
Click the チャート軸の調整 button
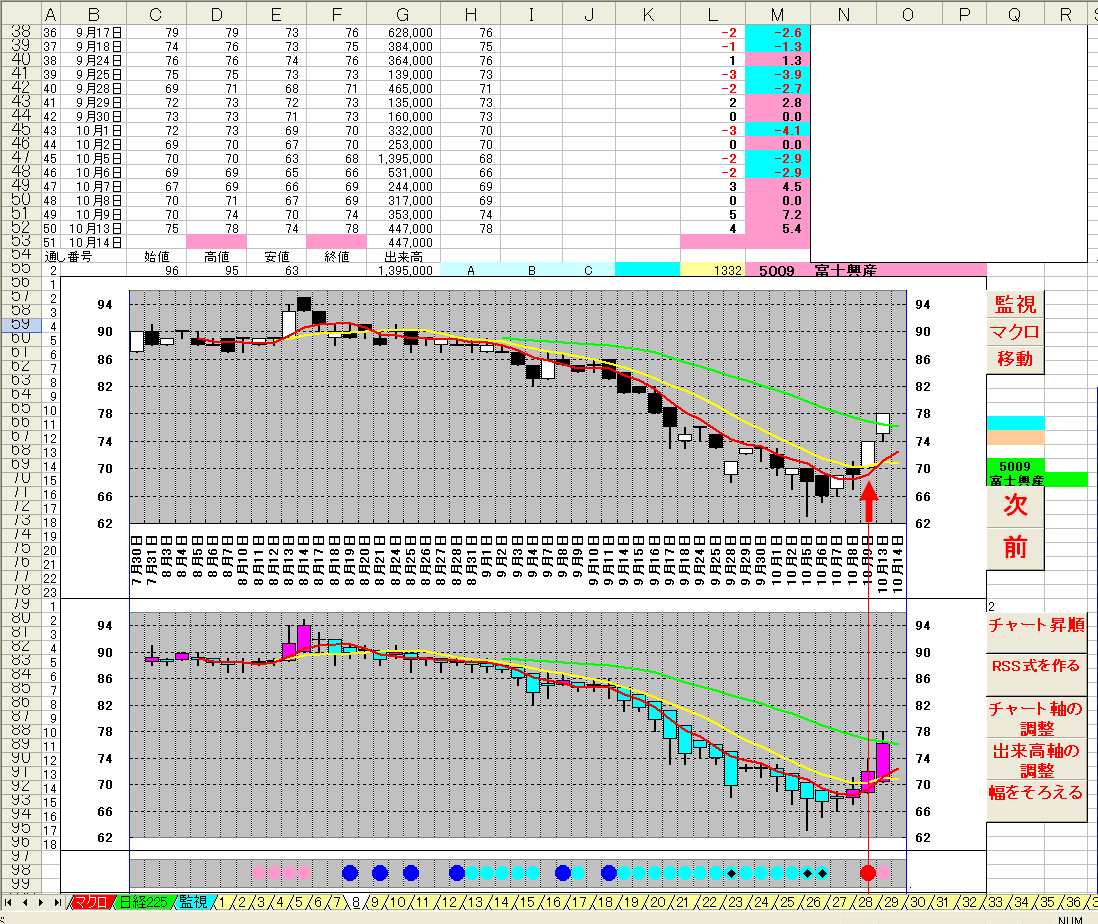click(x=1036, y=718)
